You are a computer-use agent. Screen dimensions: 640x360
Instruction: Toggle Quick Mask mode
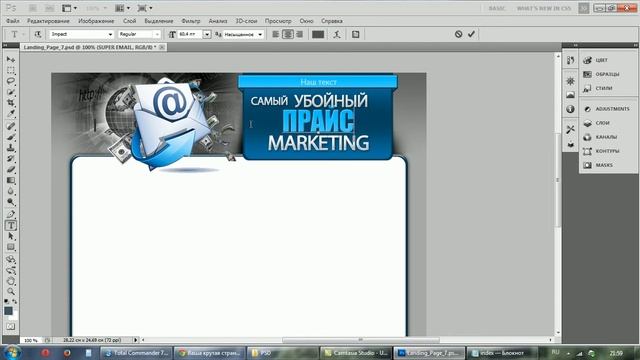point(11,327)
